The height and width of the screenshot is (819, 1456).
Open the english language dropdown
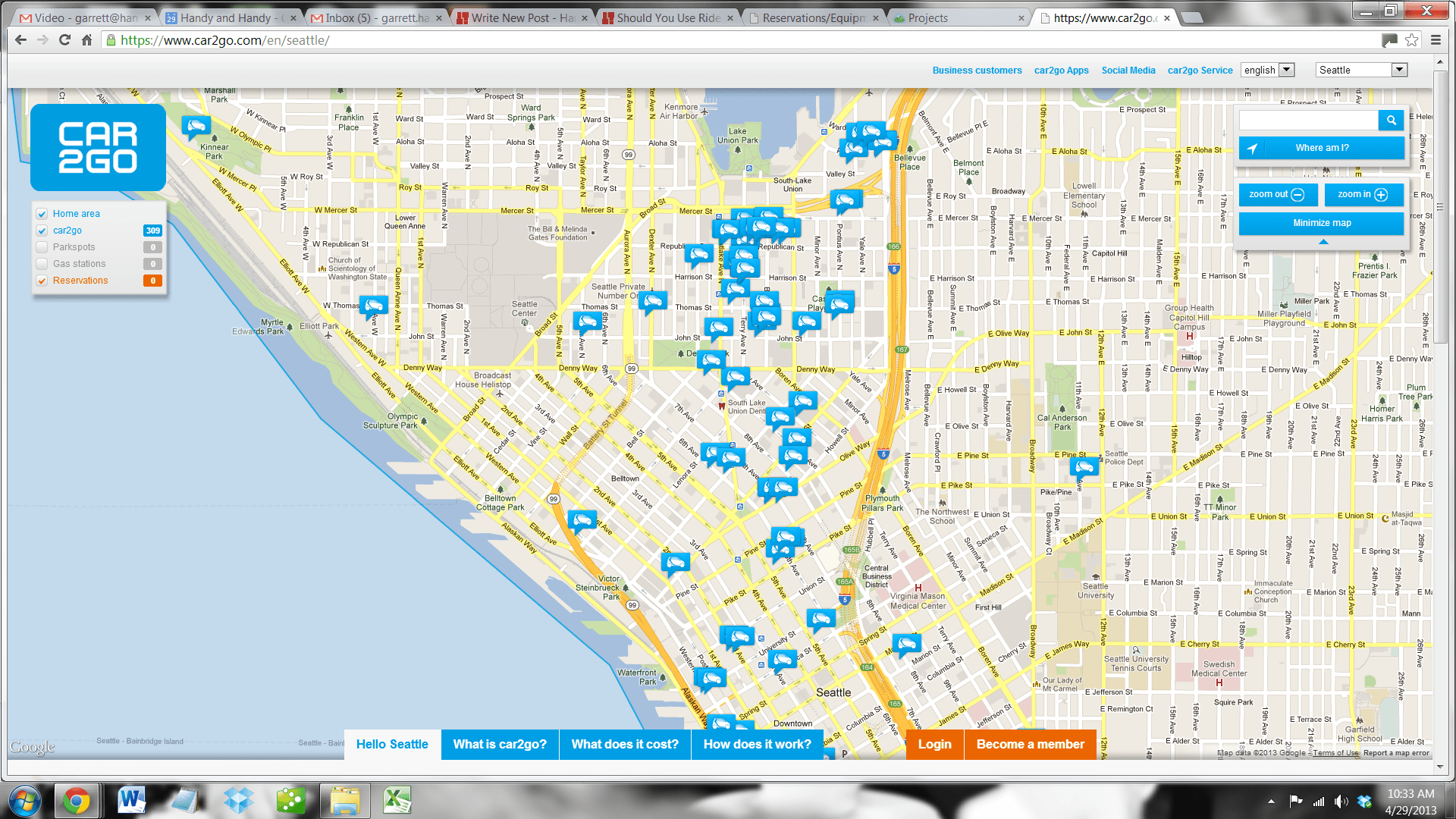coord(1267,70)
